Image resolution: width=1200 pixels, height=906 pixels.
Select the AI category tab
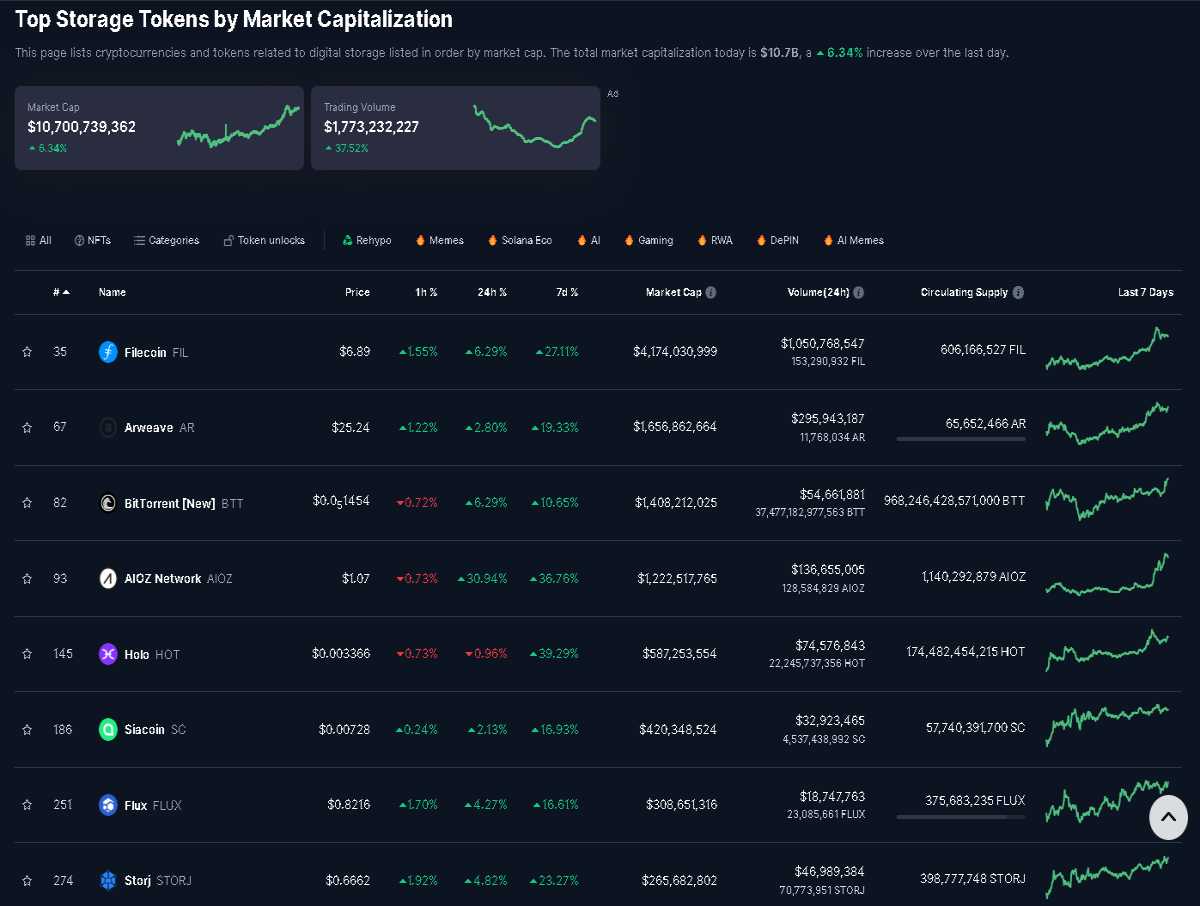coord(589,240)
